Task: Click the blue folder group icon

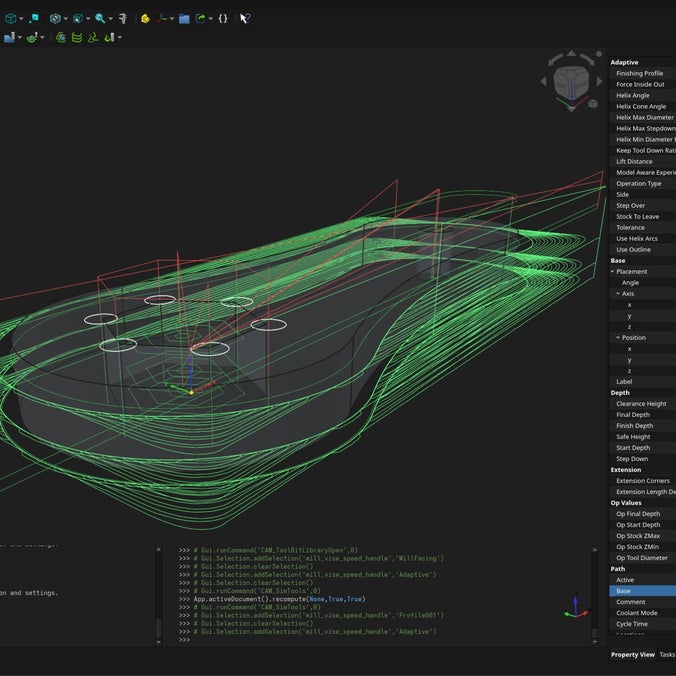Action: [184, 19]
